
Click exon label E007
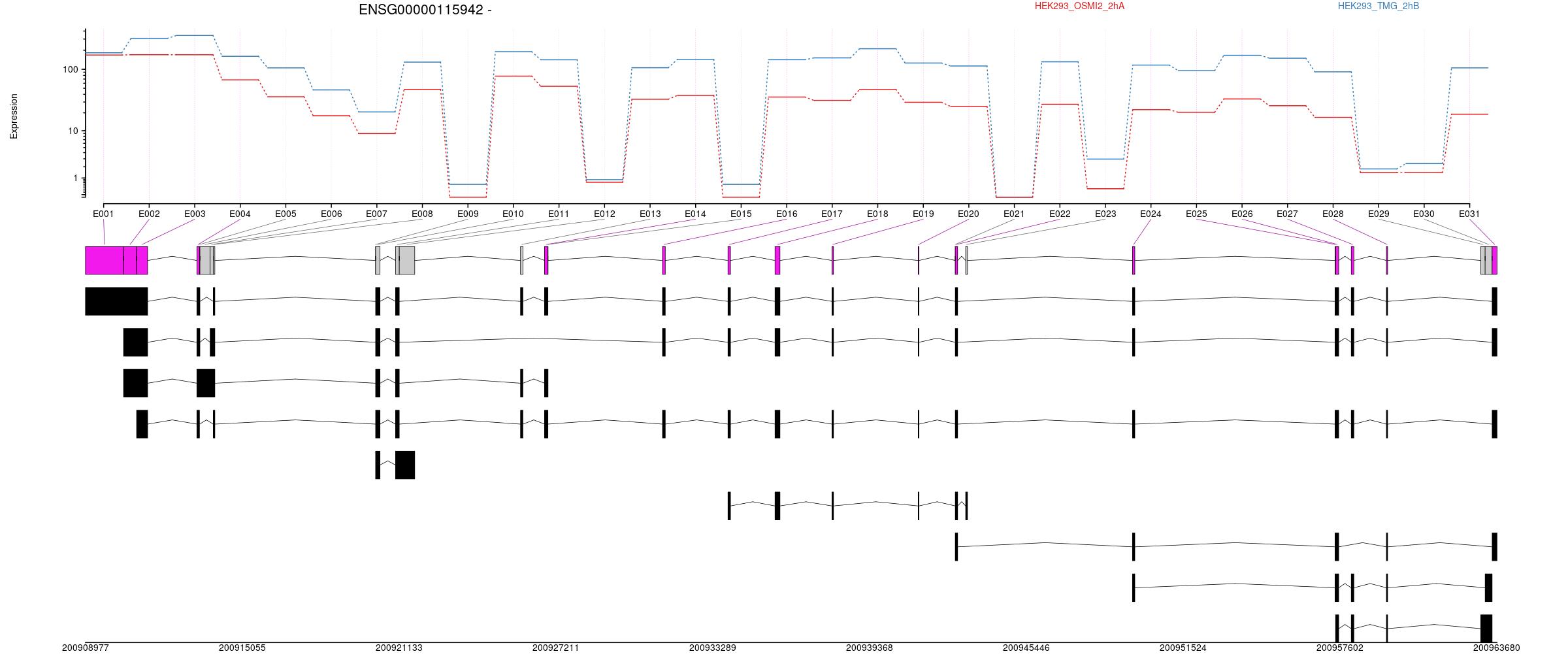click(x=376, y=214)
